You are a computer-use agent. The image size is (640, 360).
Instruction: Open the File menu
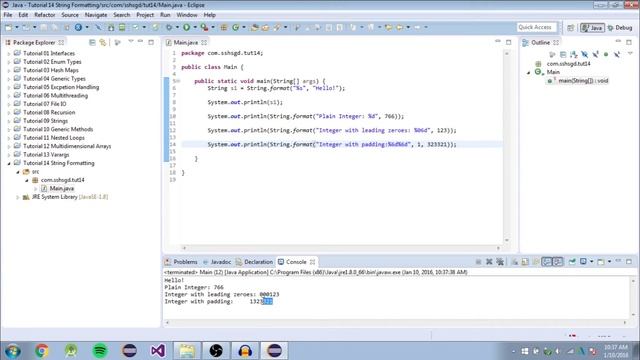coord(8,15)
